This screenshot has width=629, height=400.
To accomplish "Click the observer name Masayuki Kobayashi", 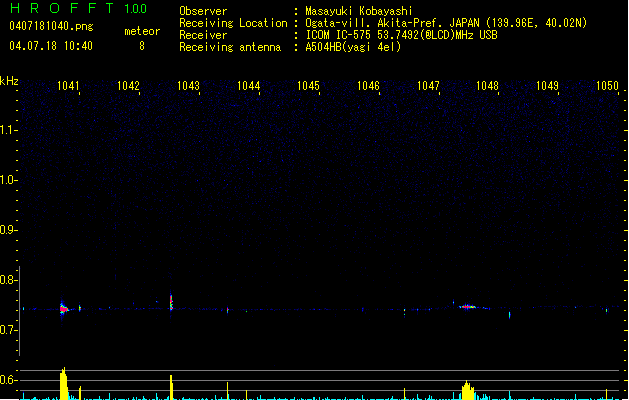I will [x=359, y=11].
